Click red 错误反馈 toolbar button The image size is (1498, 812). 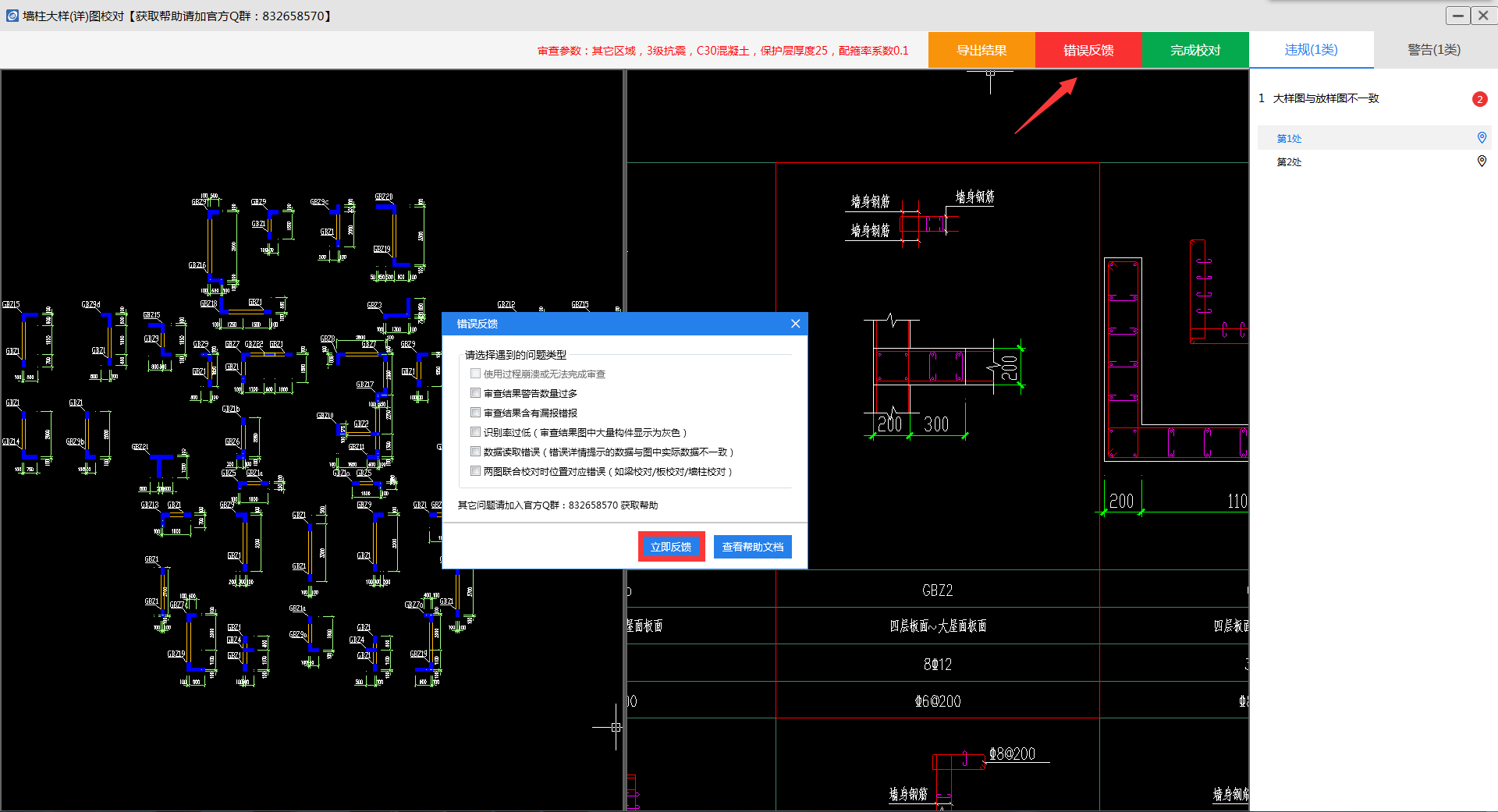coord(1088,50)
